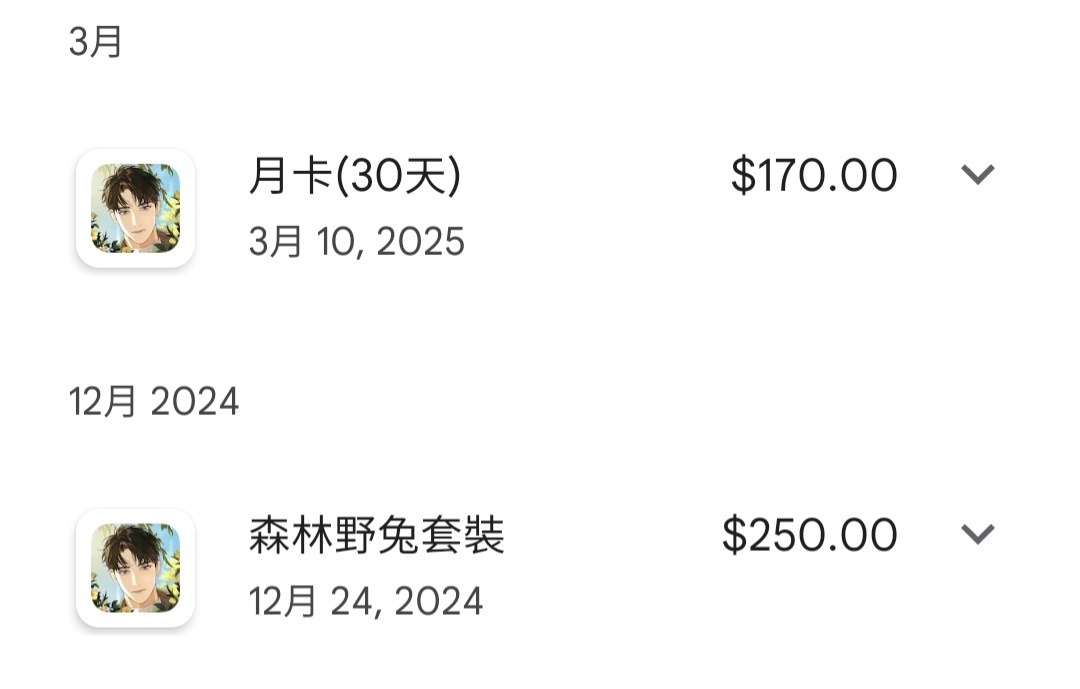Screen dimensions: 1080x689
Task: Open the app icon beside 月卡(30天)
Action: pos(136,208)
